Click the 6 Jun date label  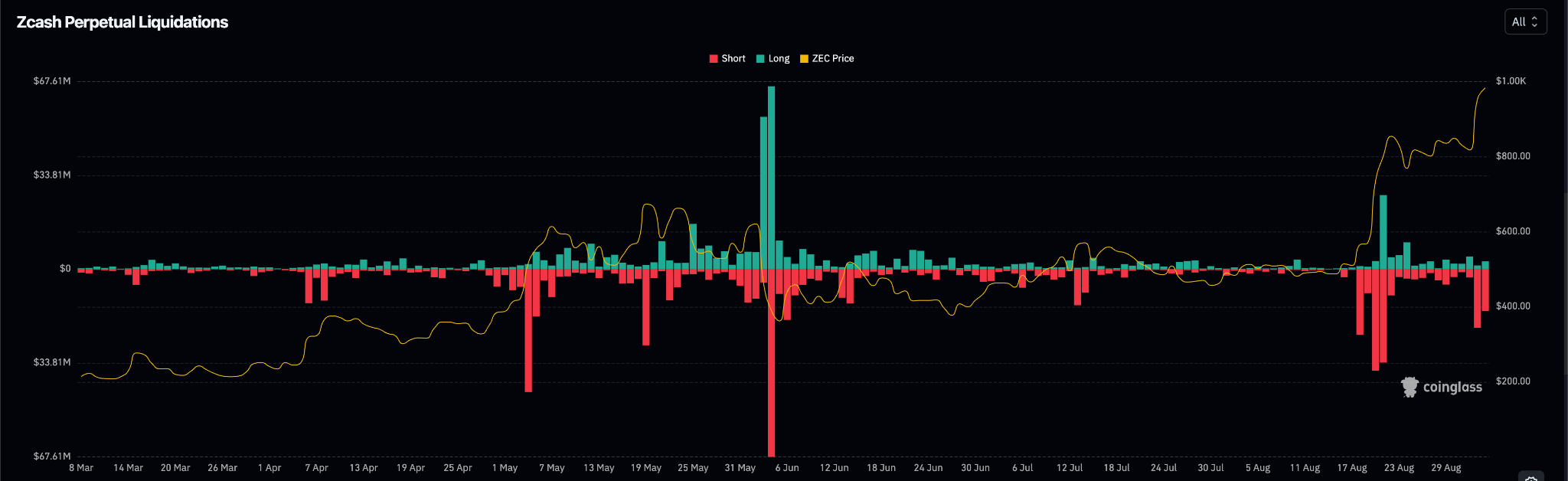tap(787, 468)
